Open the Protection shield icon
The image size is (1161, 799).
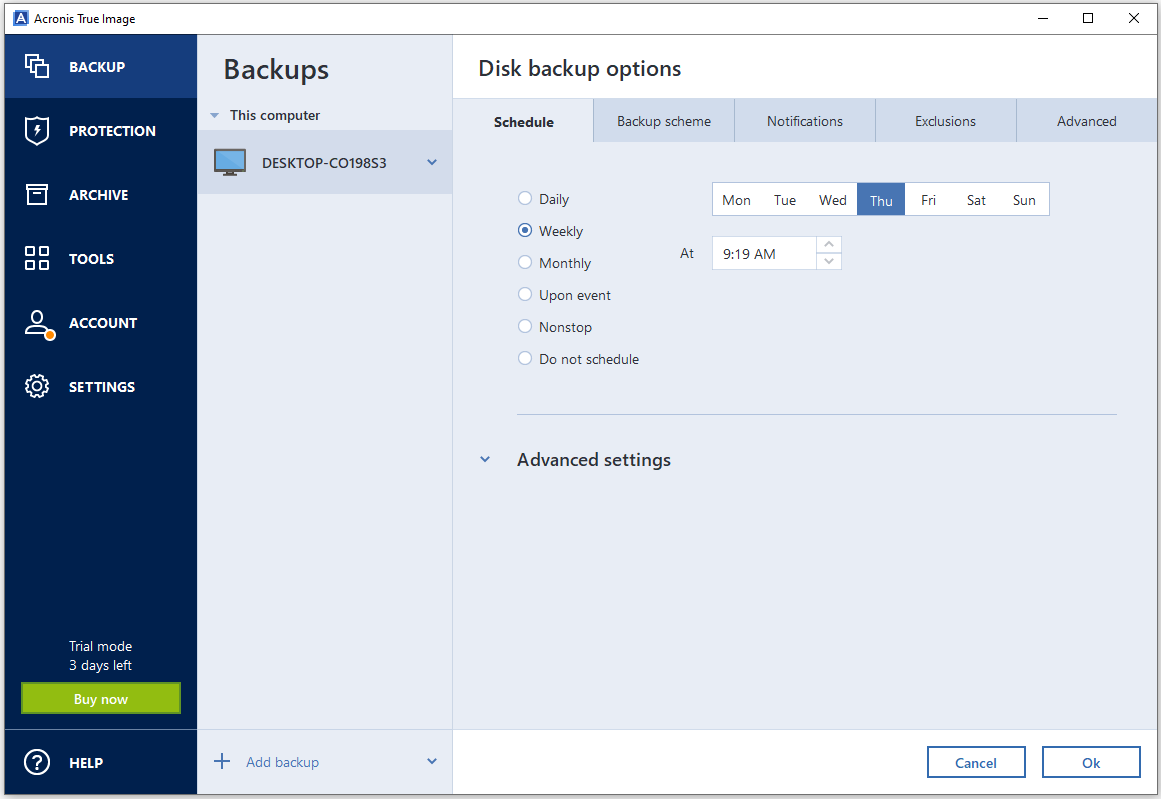(37, 130)
